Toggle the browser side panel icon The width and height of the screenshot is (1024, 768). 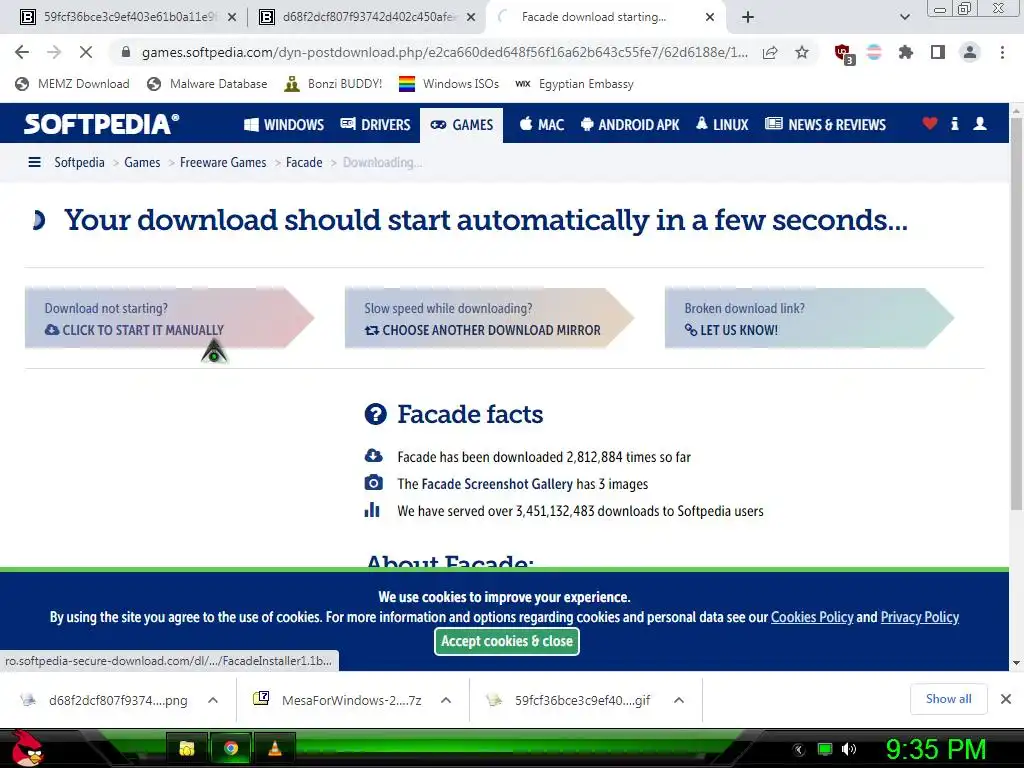938,52
